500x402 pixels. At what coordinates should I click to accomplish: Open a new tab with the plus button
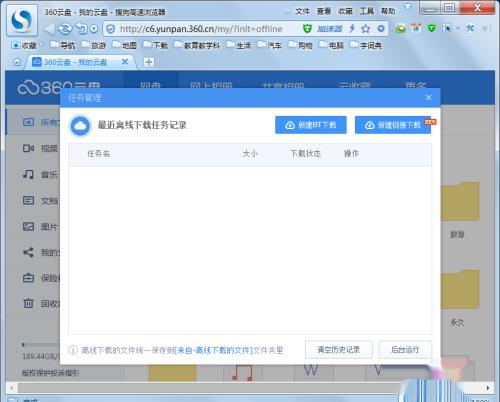(x=149, y=62)
